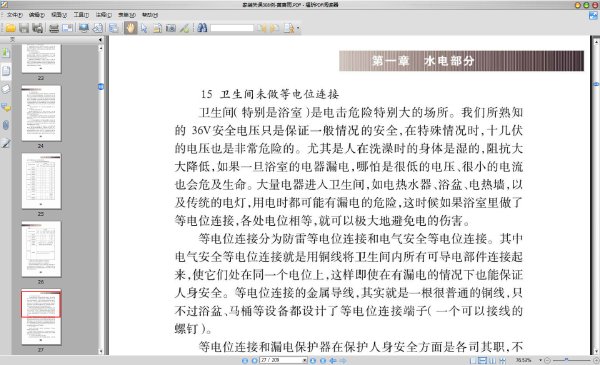Save the document with the floppy icon

coord(24,28)
